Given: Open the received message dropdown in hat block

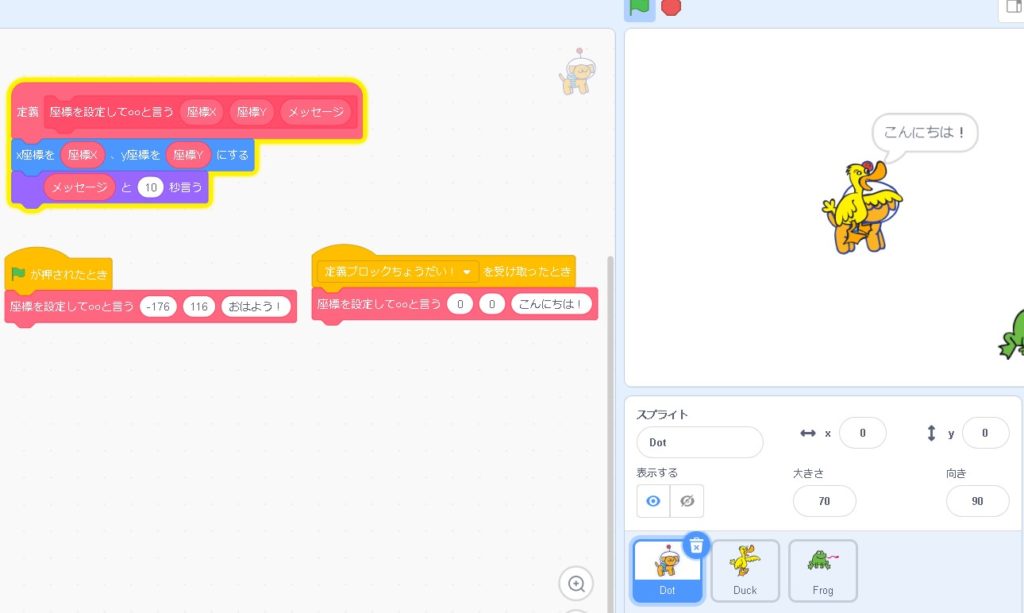Looking at the screenshot, I should pyautogui.click(x=466, y=271).
